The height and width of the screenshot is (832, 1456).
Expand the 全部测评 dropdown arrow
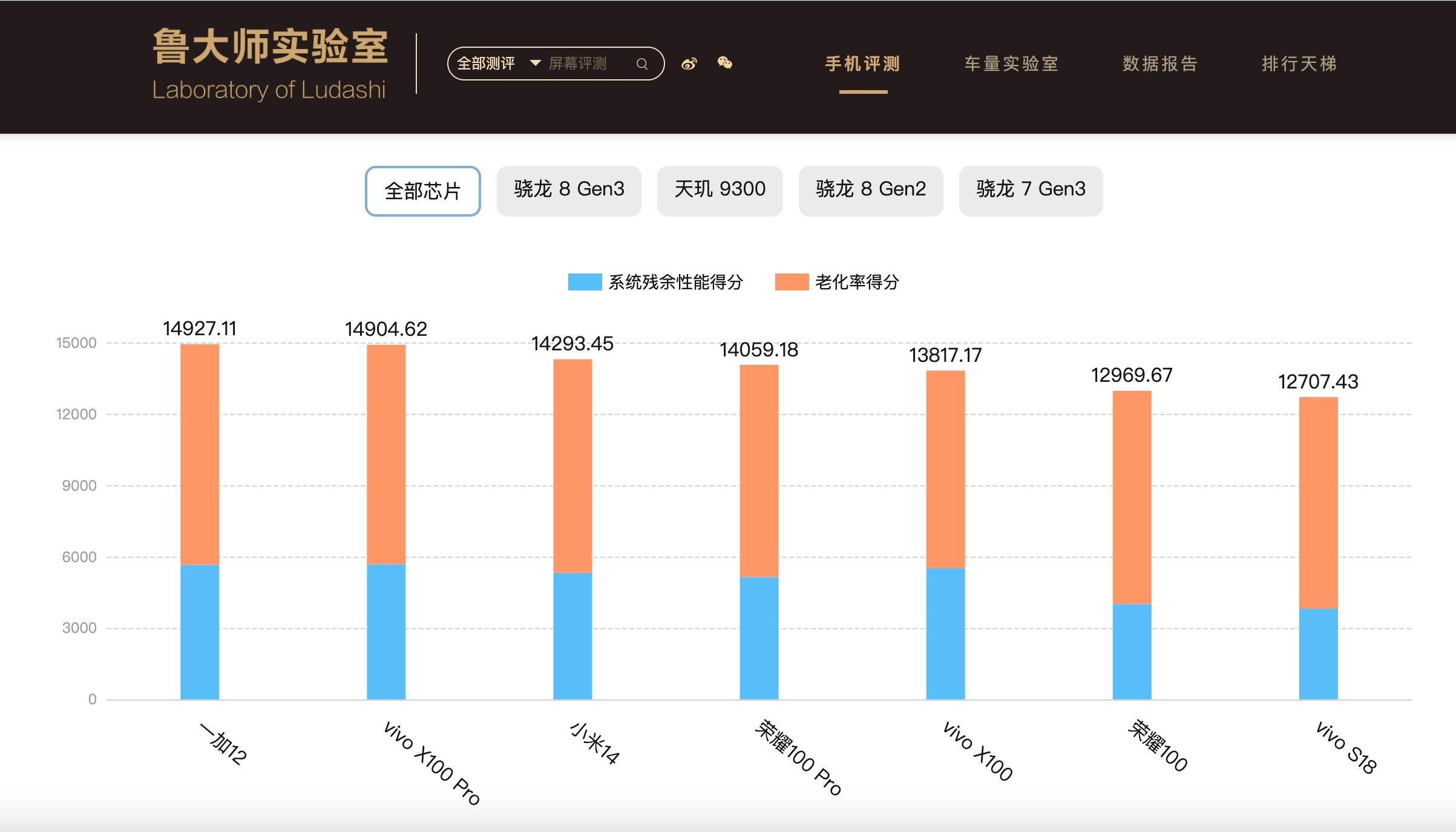tap(535, 63)
